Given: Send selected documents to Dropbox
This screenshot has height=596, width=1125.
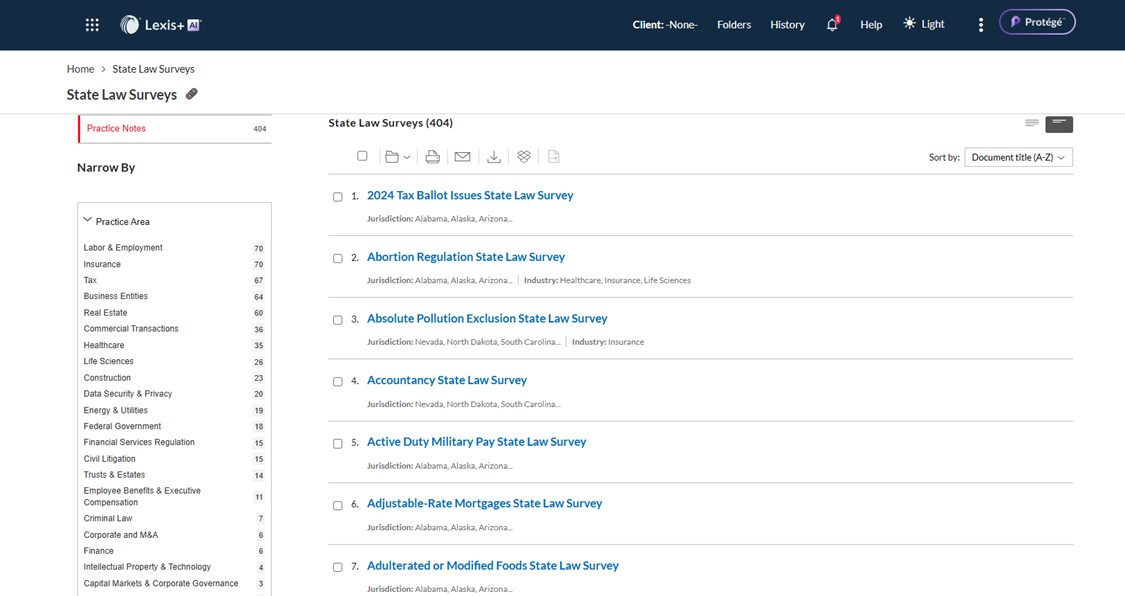Looking at the screenshot, I should (x=524, y=157).
